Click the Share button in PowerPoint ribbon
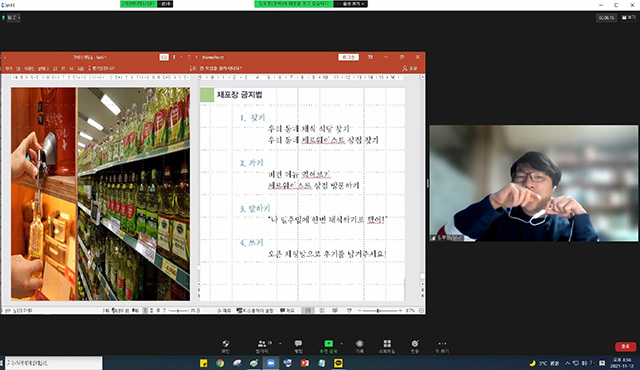Screen dimensions: 640x370 (410, 69)
